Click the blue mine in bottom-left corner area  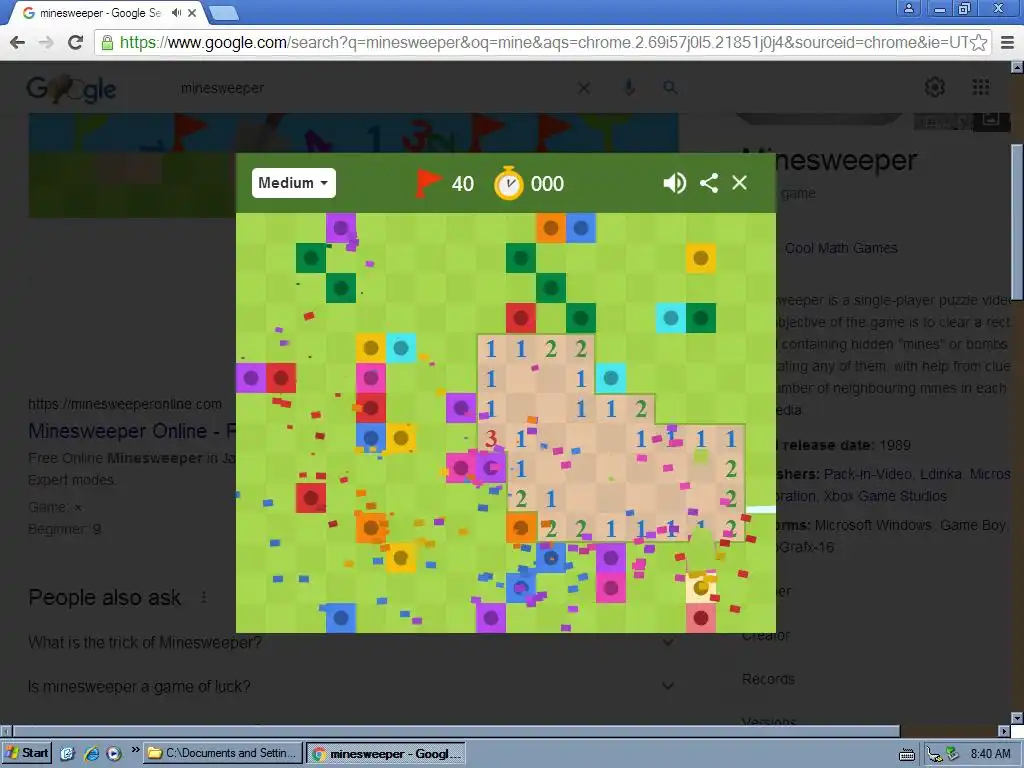click(341, 618)
